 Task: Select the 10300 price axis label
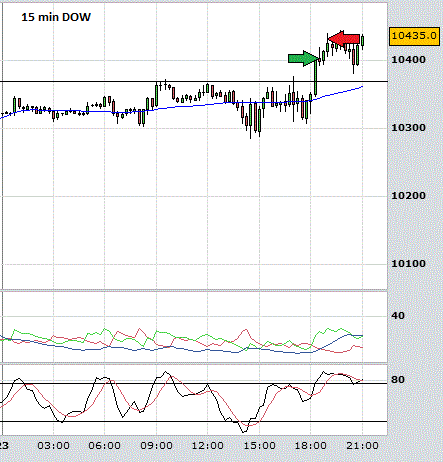408,128
